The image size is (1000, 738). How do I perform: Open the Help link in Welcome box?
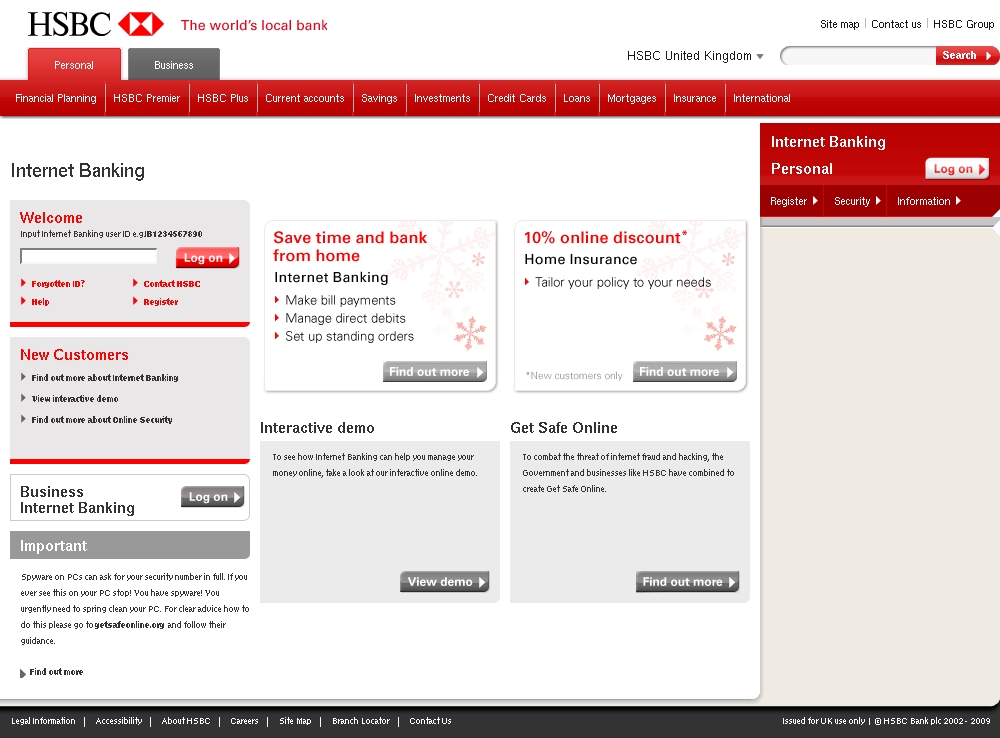40,302
